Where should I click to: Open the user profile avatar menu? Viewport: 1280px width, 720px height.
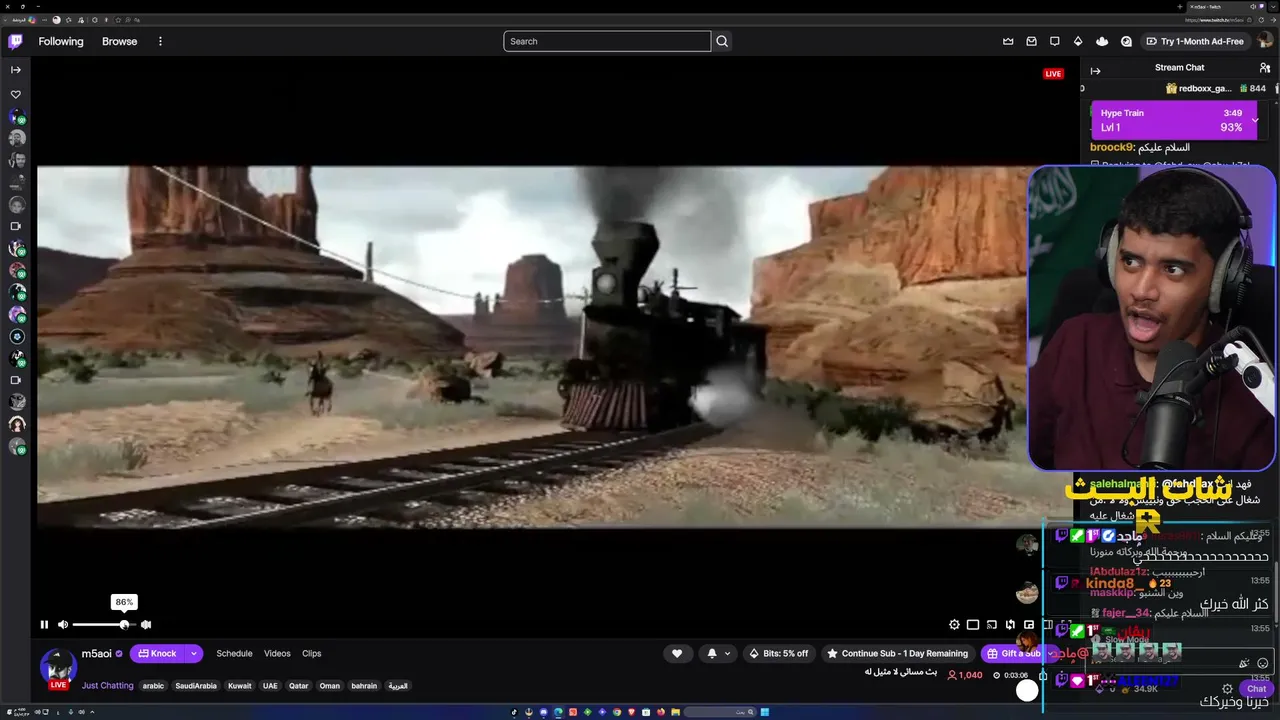coord(1265,41)
